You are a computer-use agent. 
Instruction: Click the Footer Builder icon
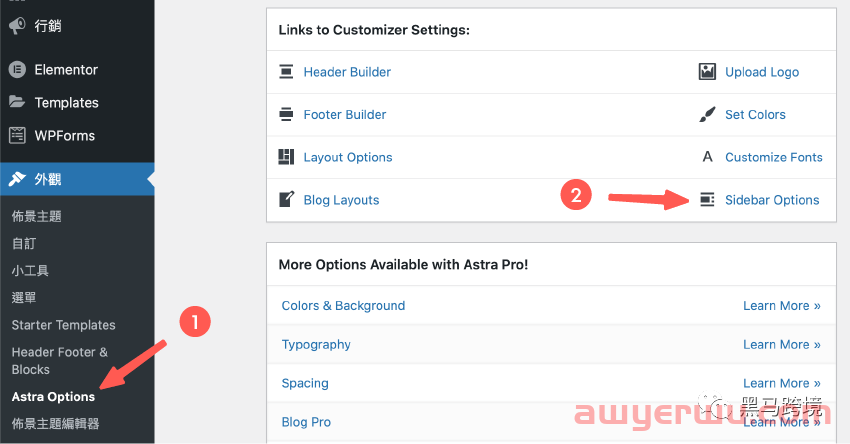coord(286,114)
